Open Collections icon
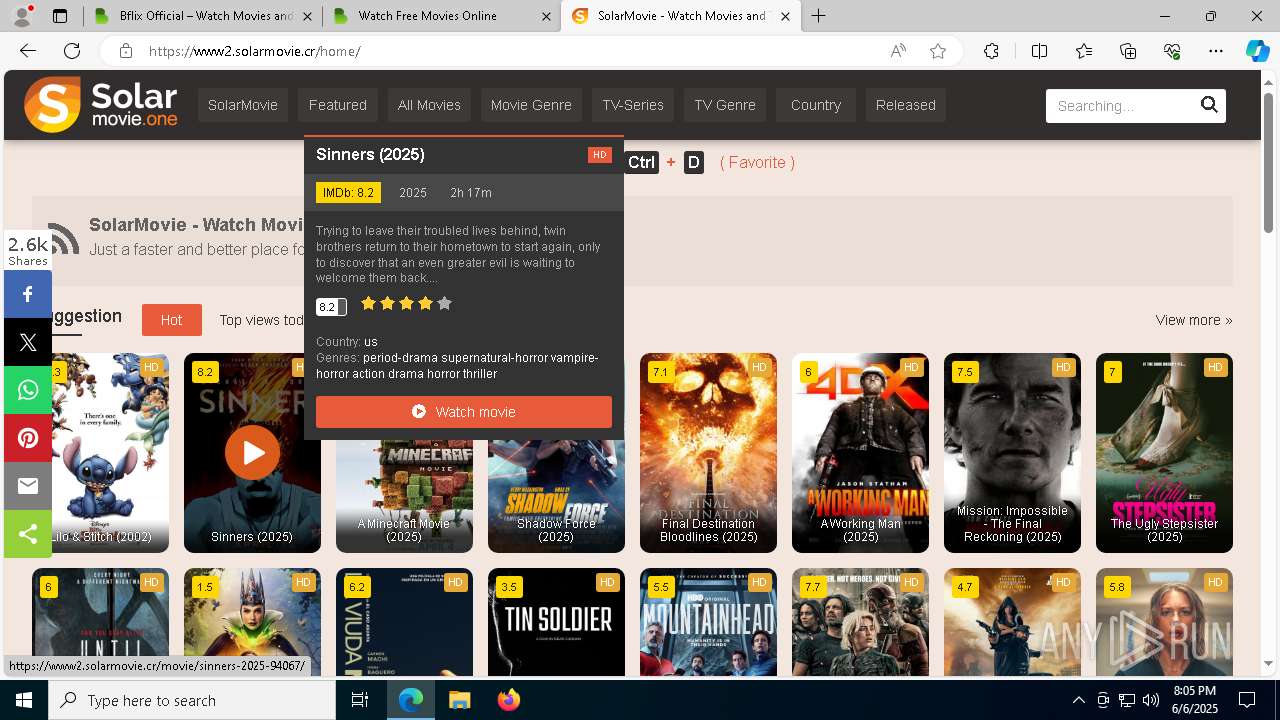Viewport: 1280px width, 720px height. tap(1128, 51)
